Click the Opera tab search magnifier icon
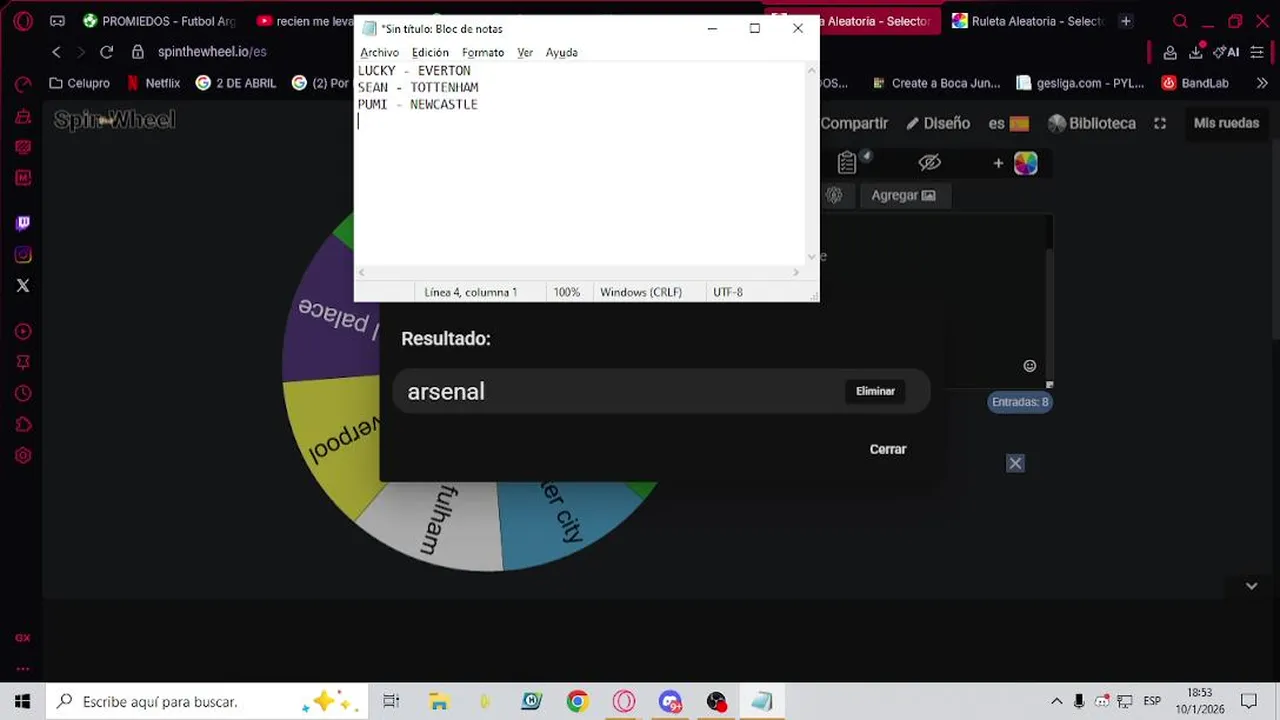The height and width of the screenshot is (720, 1280). pyautogui.click(x=1180, y=21)
